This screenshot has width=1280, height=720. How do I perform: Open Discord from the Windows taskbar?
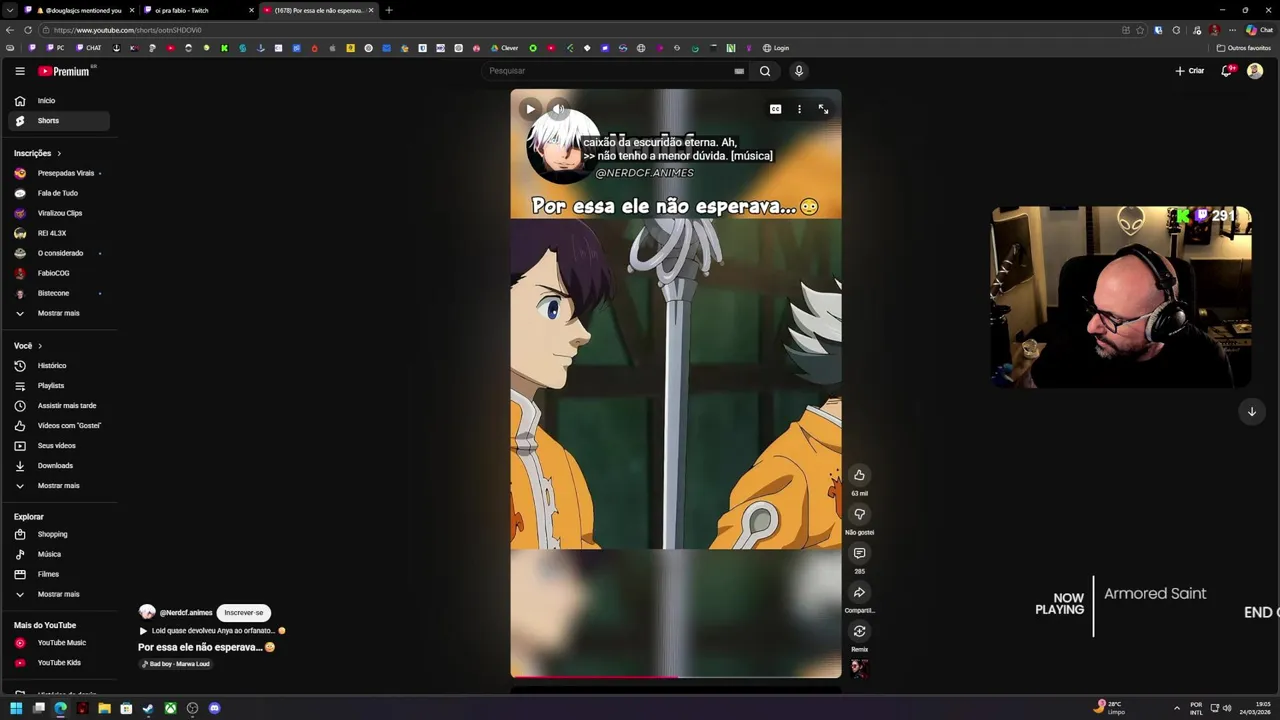click(214, 708)
